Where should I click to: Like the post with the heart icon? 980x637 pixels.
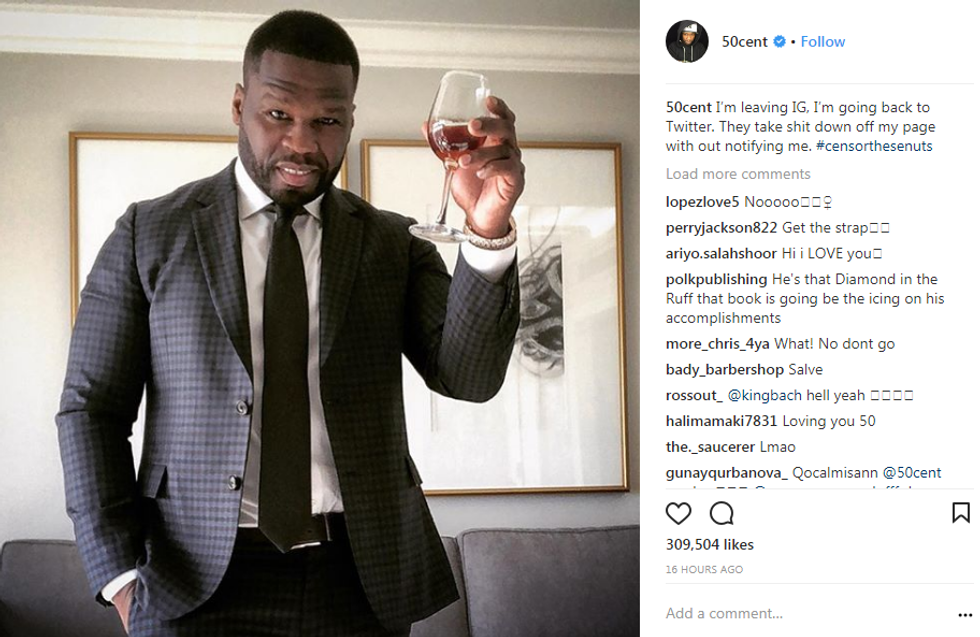point(678,514)
